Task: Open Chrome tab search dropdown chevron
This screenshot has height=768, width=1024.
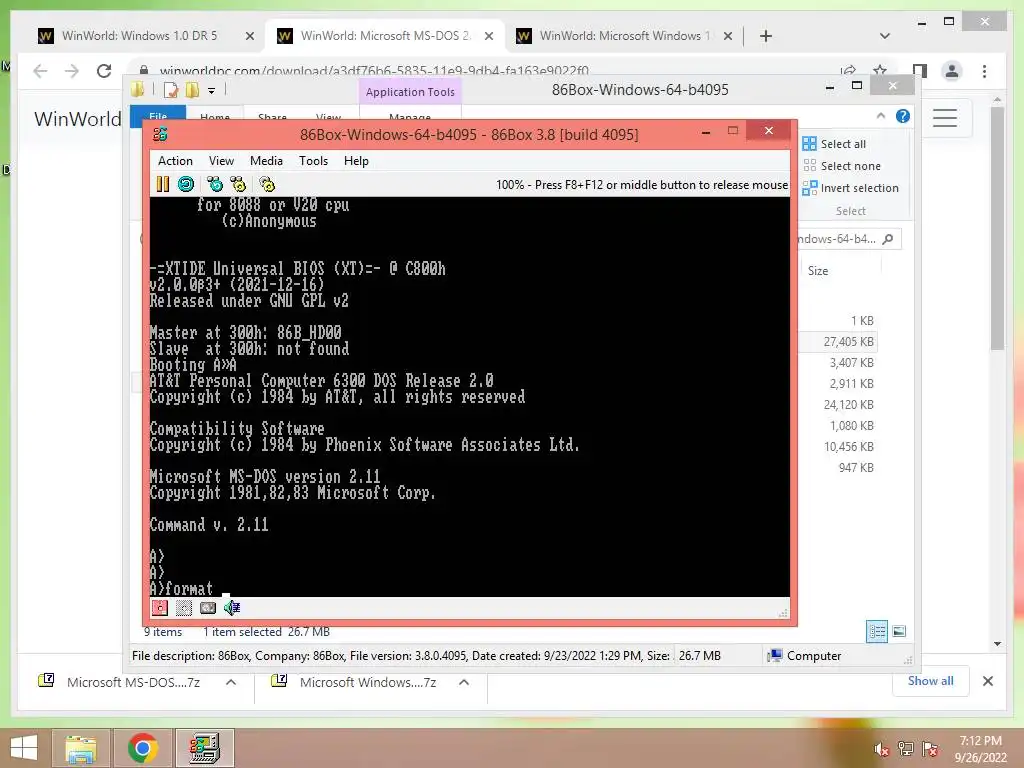Action: click(x=885, y=36)
